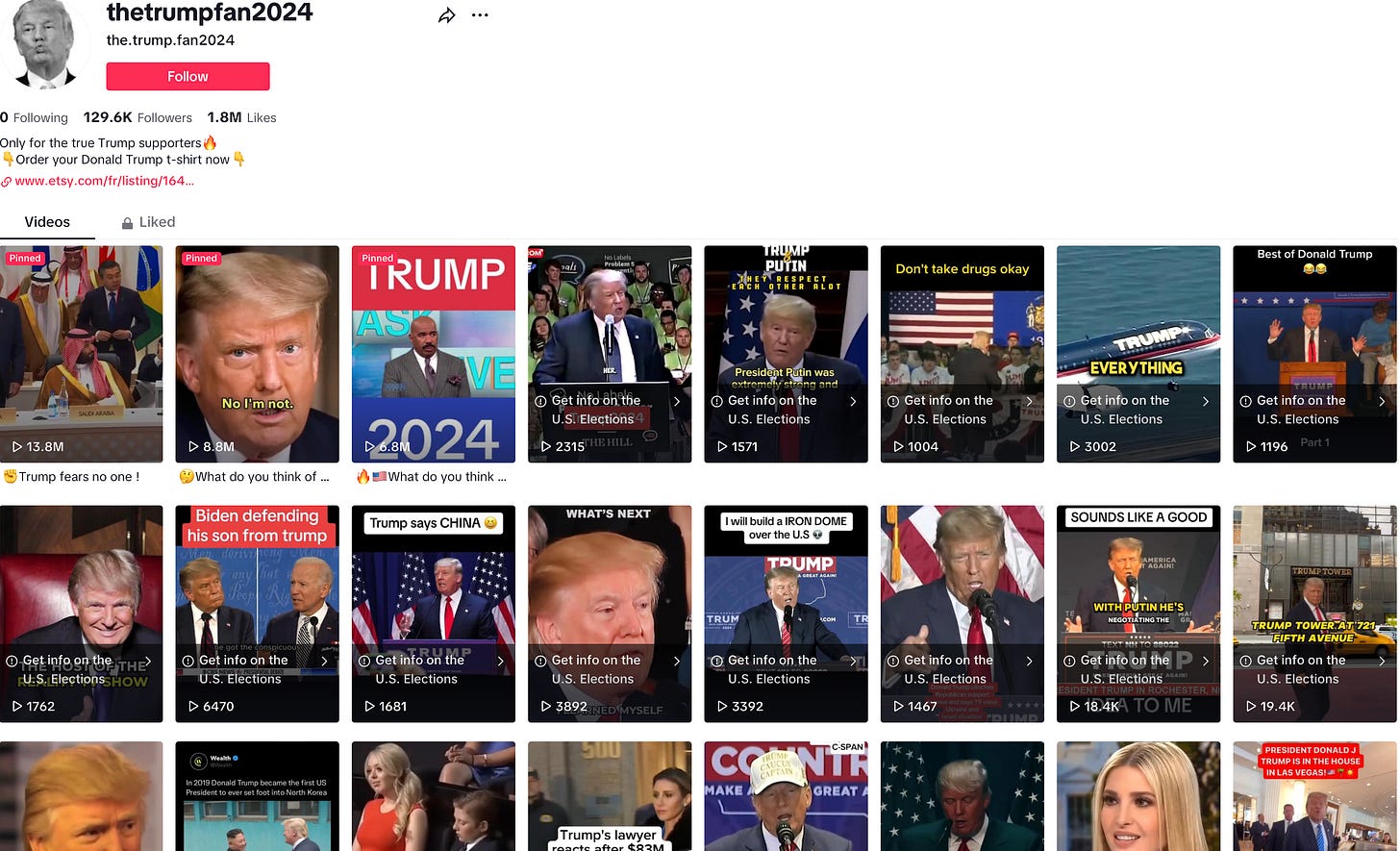The image size is (1400, 851).
Task: Click info icon on the 1467-view video banner
Action: [893, 662]
